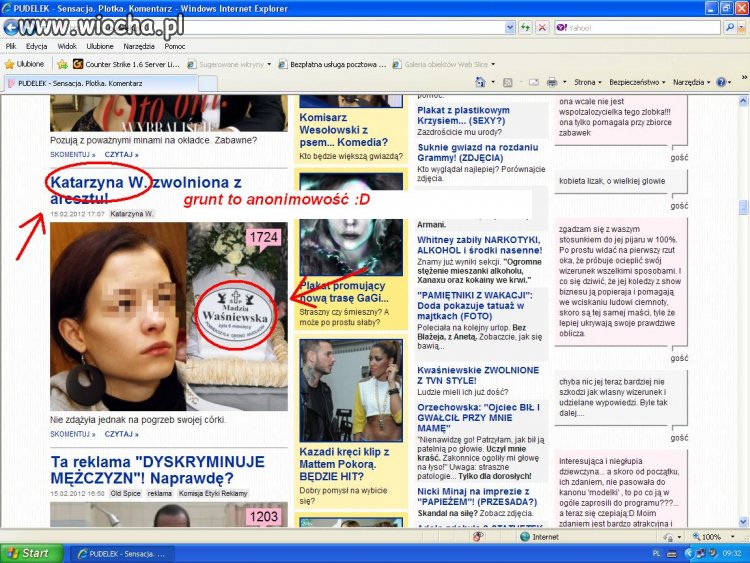Open the Widok menu
Viewport: 750px width, 563px height.
66,46
